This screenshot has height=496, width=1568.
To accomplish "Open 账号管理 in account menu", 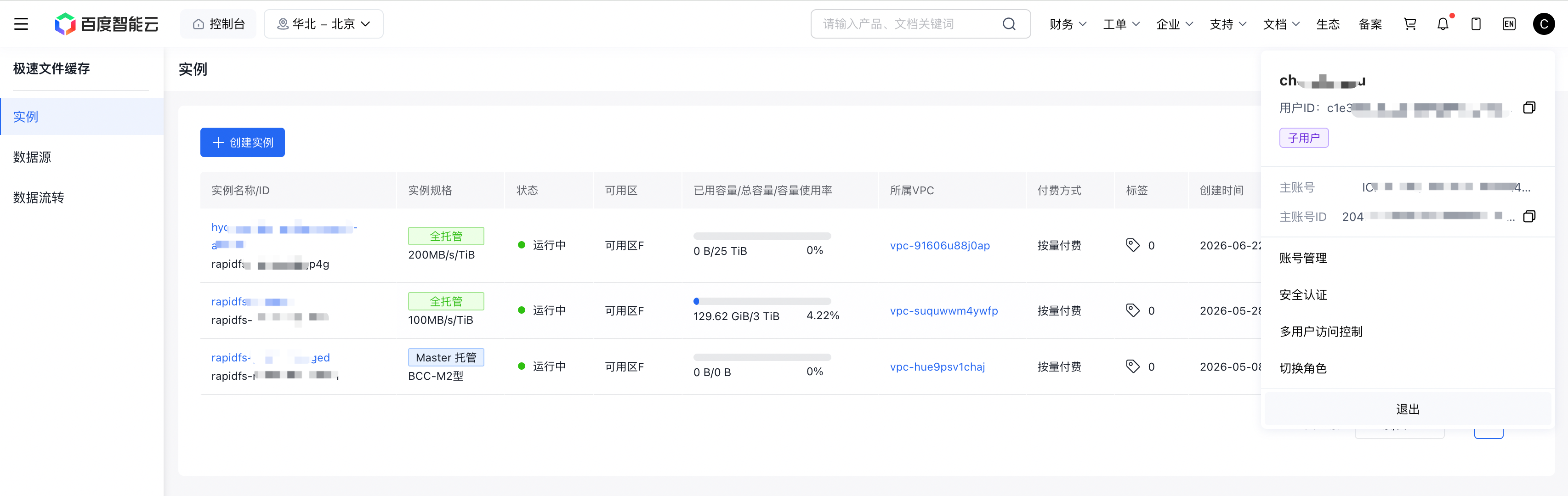I will 1303,258.
